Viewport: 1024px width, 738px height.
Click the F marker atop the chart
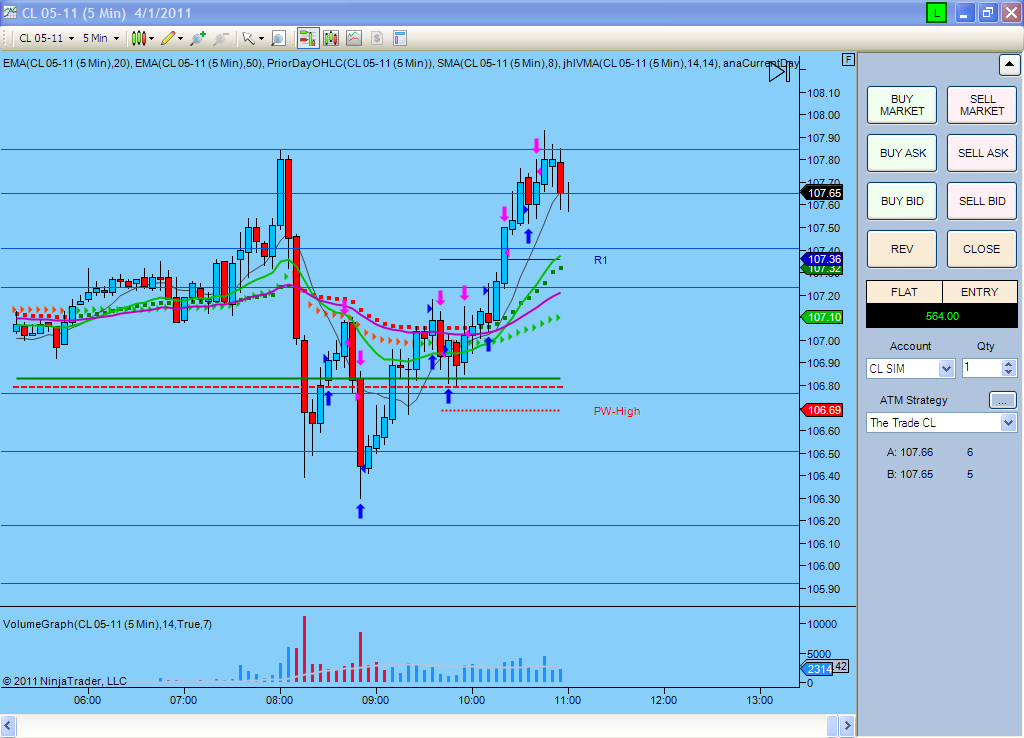[x=848, y=59]
